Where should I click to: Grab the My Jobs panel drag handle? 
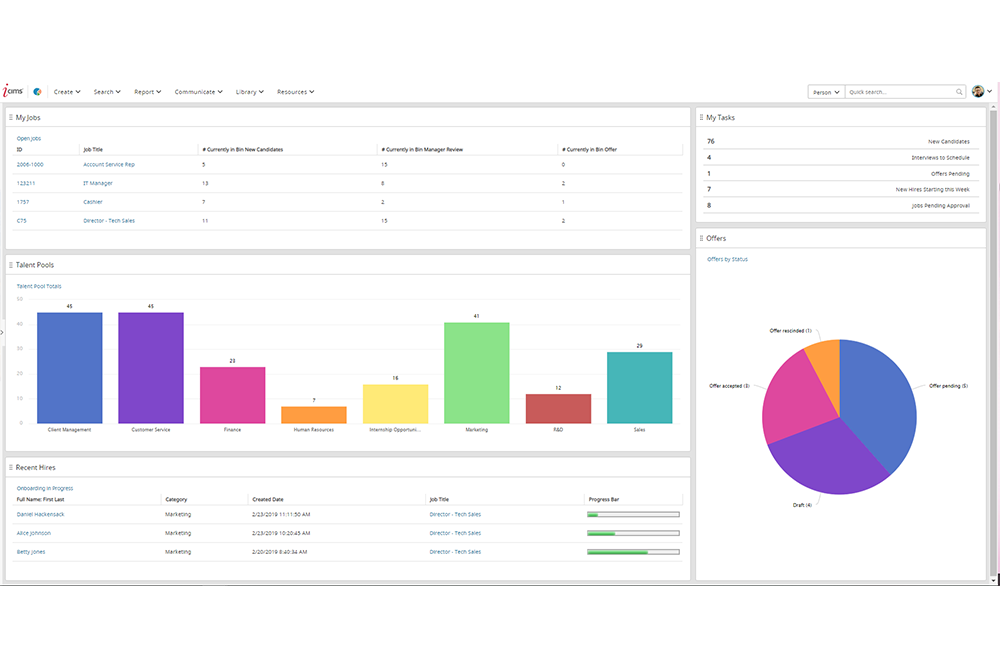[11, 118]
